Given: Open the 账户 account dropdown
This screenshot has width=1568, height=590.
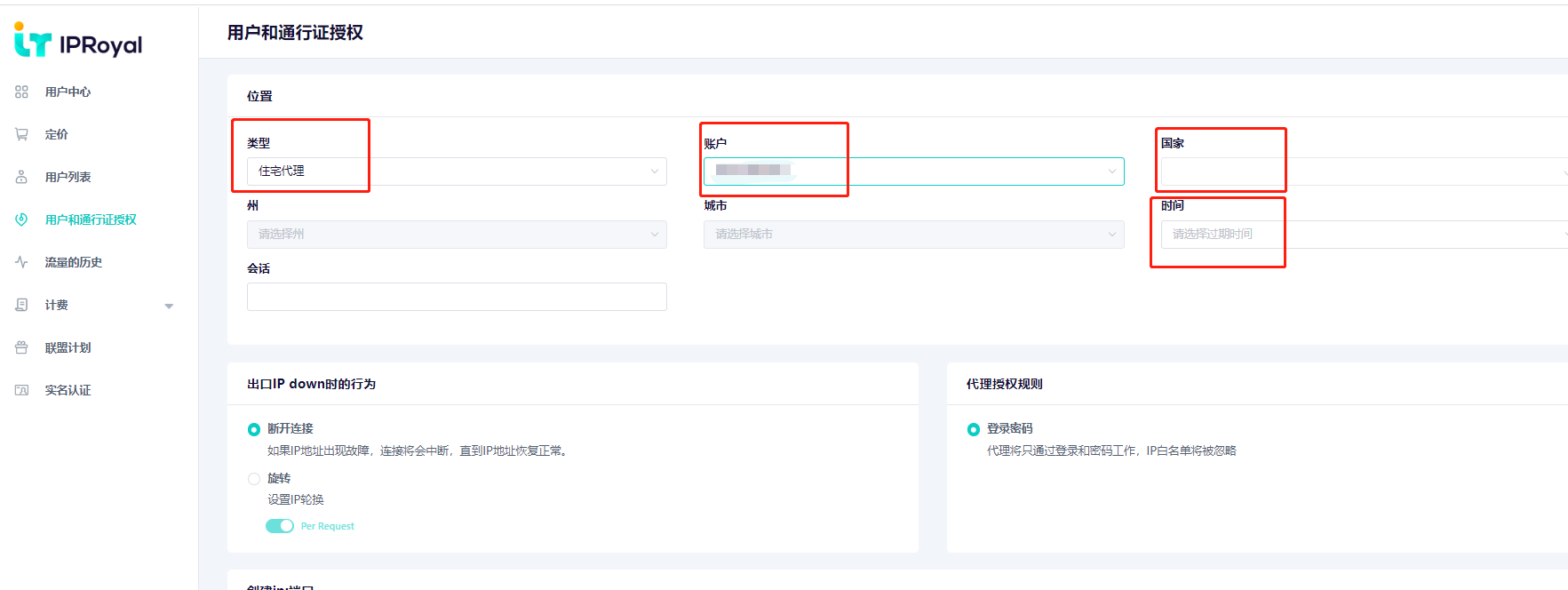Looking at the screenshot, I should 913,171.
